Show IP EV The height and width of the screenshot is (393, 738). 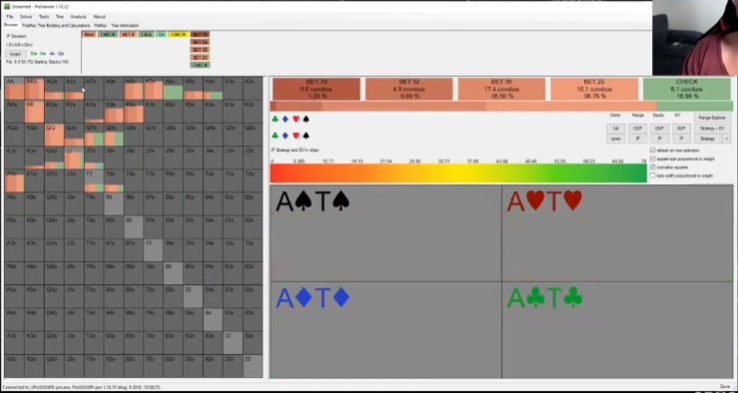tap(681, 139)
